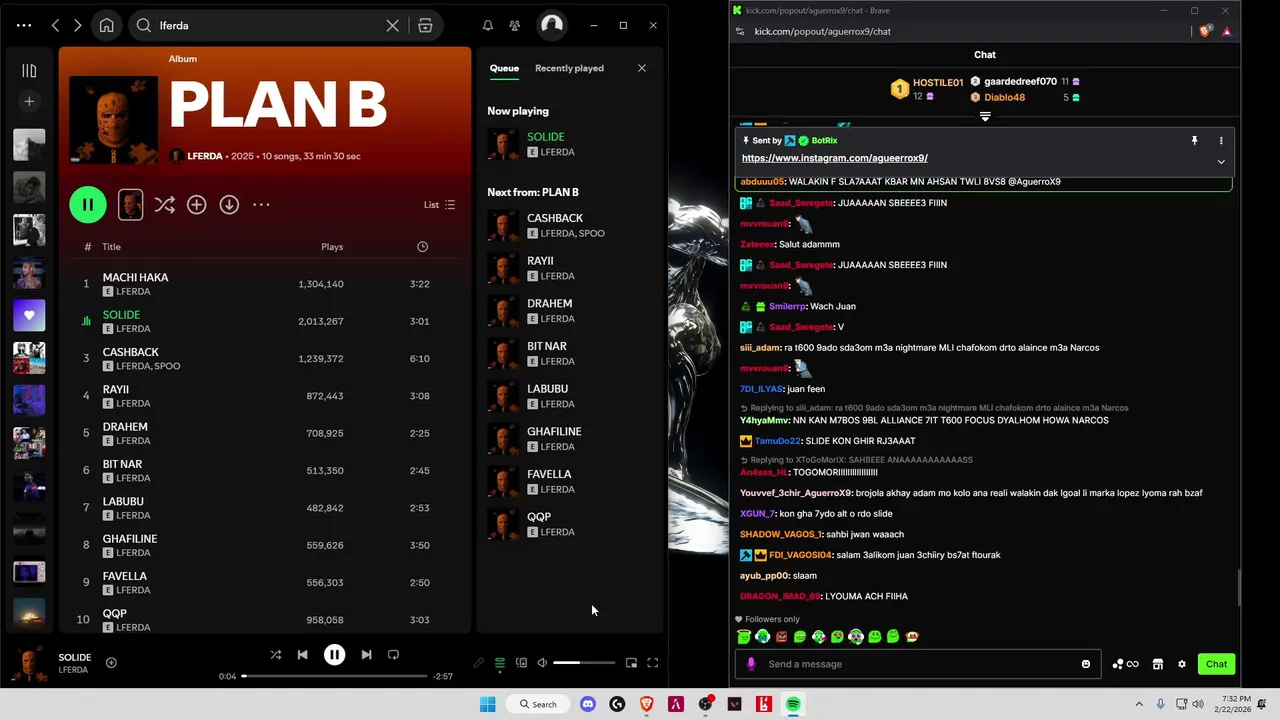Screen dimensions: 1280x720
Task: Close the Queue panel
Action: [x=642, y=68]
